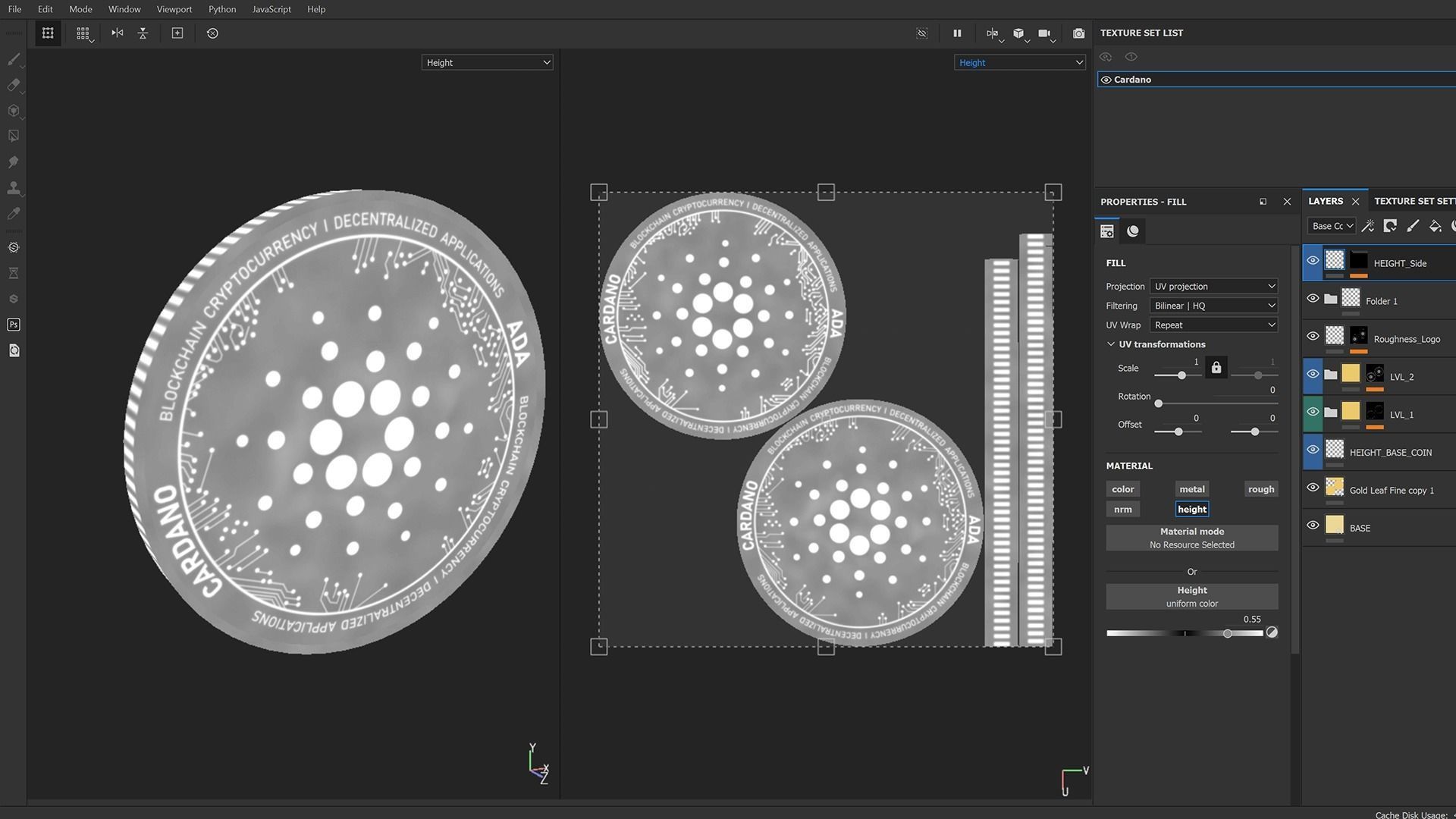Click the vertical flip icon
The image size is (1456, 819).
[x=143, y=33]
